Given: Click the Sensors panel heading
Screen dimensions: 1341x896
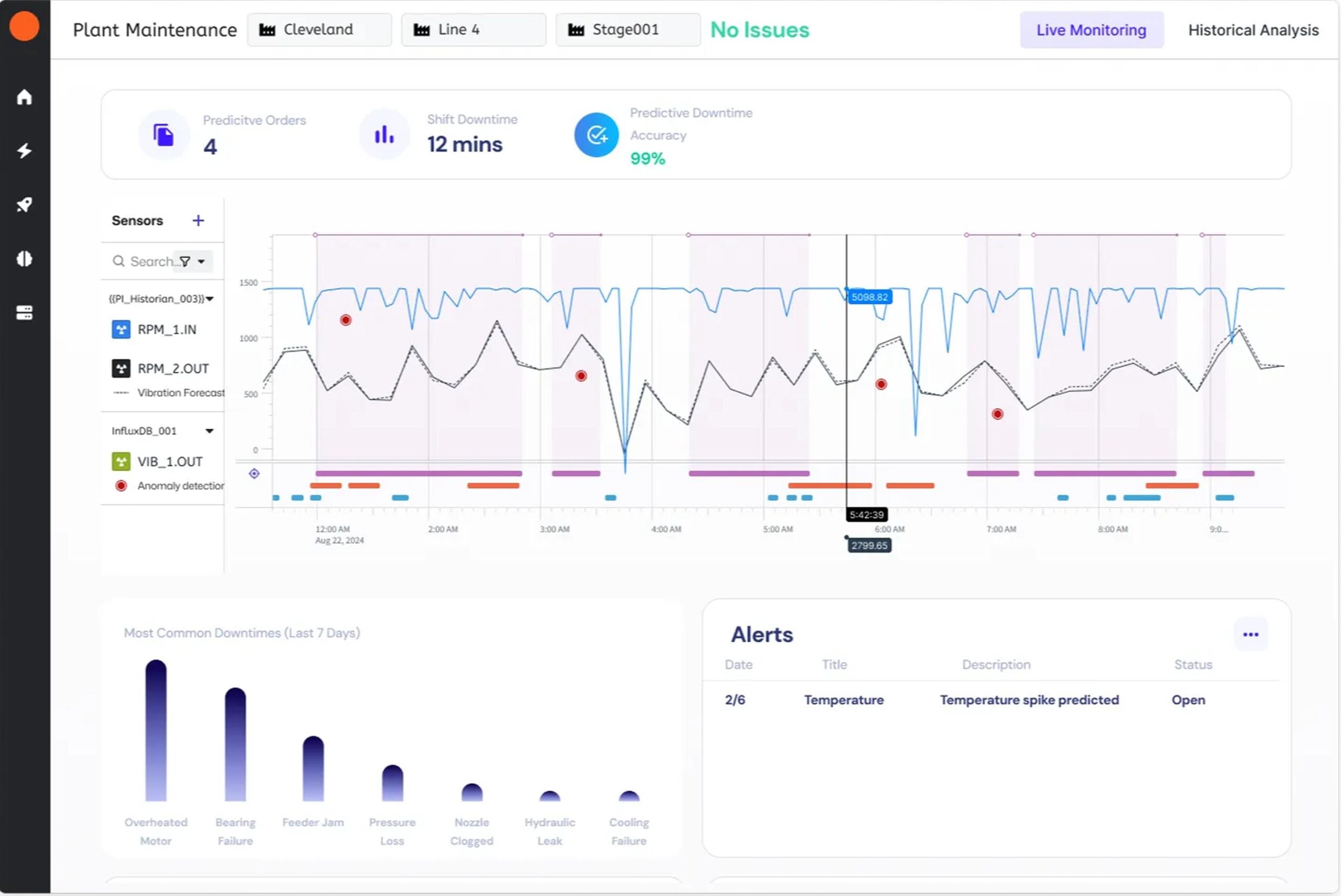Looking at the screenshot, I should point(137,220).
